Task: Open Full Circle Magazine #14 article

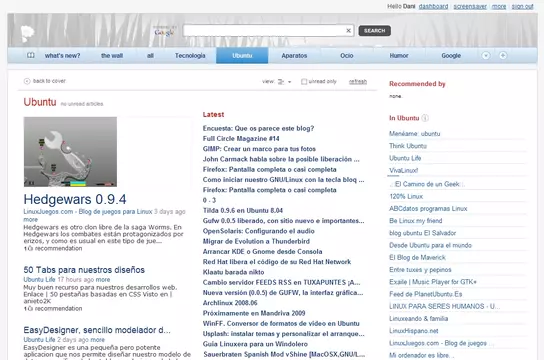Action: pyautogui.click(x=241, y=138)
